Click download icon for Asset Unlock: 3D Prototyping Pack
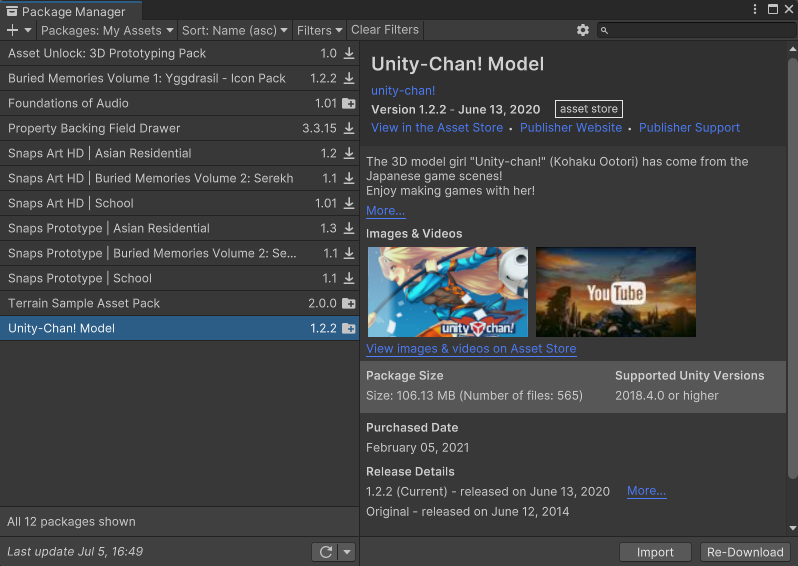 coord(349,53)
